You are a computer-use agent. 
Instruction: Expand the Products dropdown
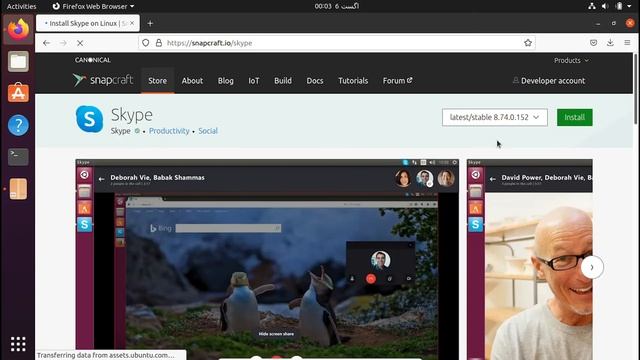[571, 60]
